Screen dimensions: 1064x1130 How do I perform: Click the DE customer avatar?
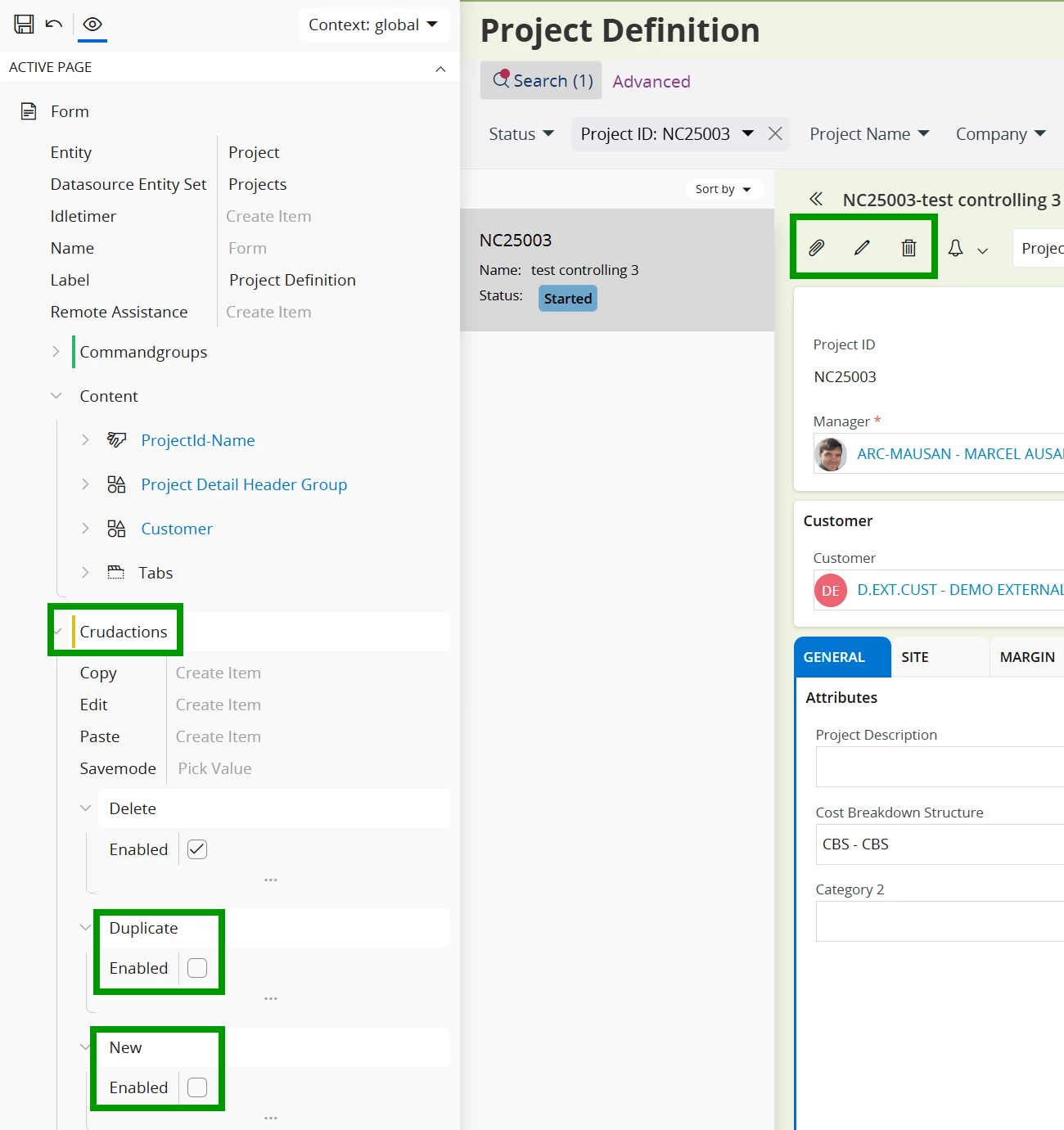[831, 591]
